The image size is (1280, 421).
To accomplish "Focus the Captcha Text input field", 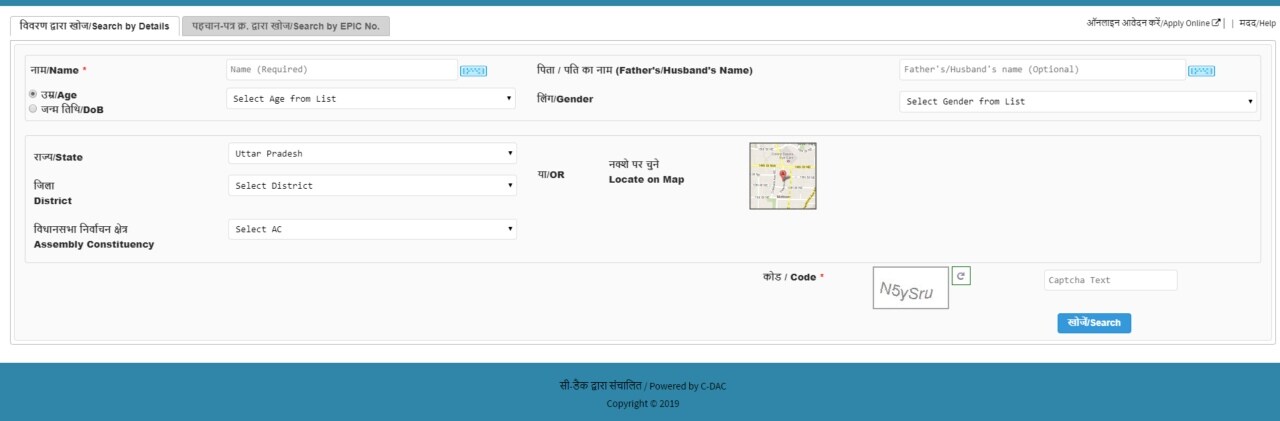I will (x=1110, y=280).
